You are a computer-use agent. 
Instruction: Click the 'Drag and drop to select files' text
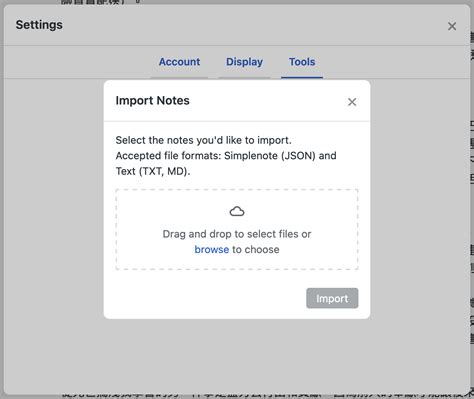point(230,234)
